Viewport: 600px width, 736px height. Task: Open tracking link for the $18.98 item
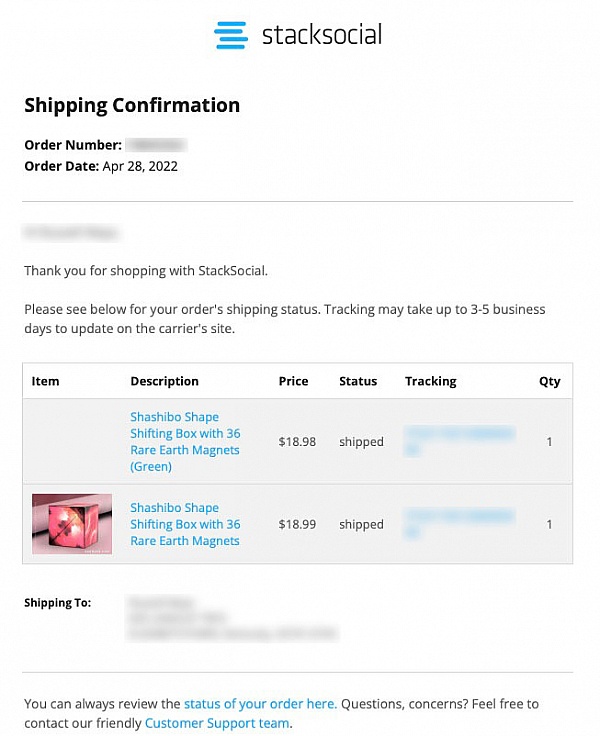pyautogui.click(x=459, y=441)
